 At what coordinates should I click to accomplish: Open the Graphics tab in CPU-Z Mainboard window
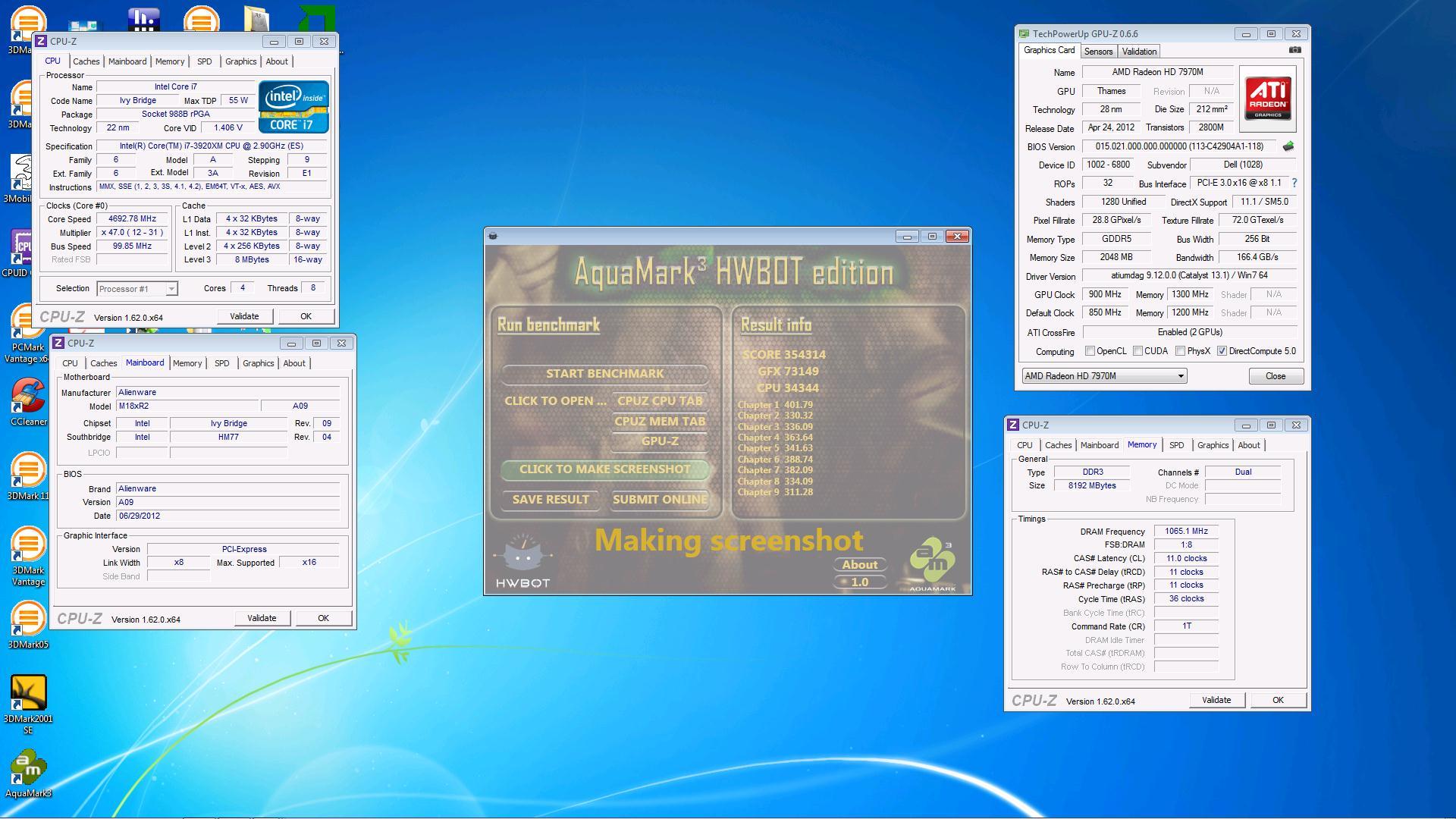coord(258,363)
